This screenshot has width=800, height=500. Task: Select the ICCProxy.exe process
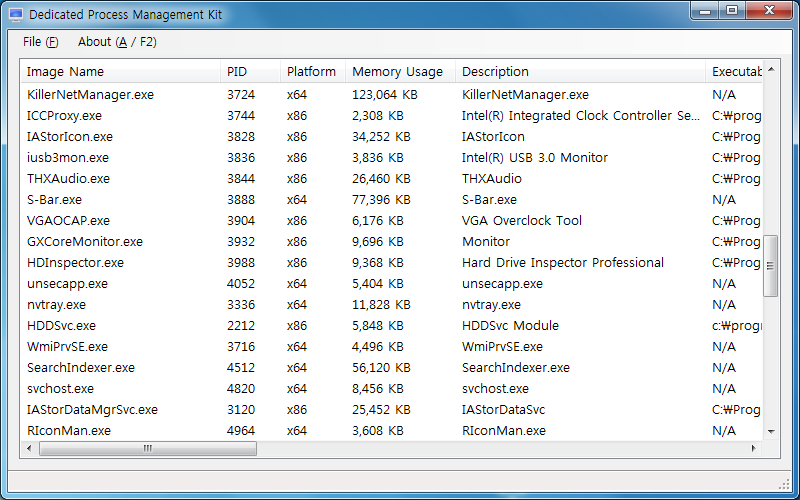tap(64, 116)
